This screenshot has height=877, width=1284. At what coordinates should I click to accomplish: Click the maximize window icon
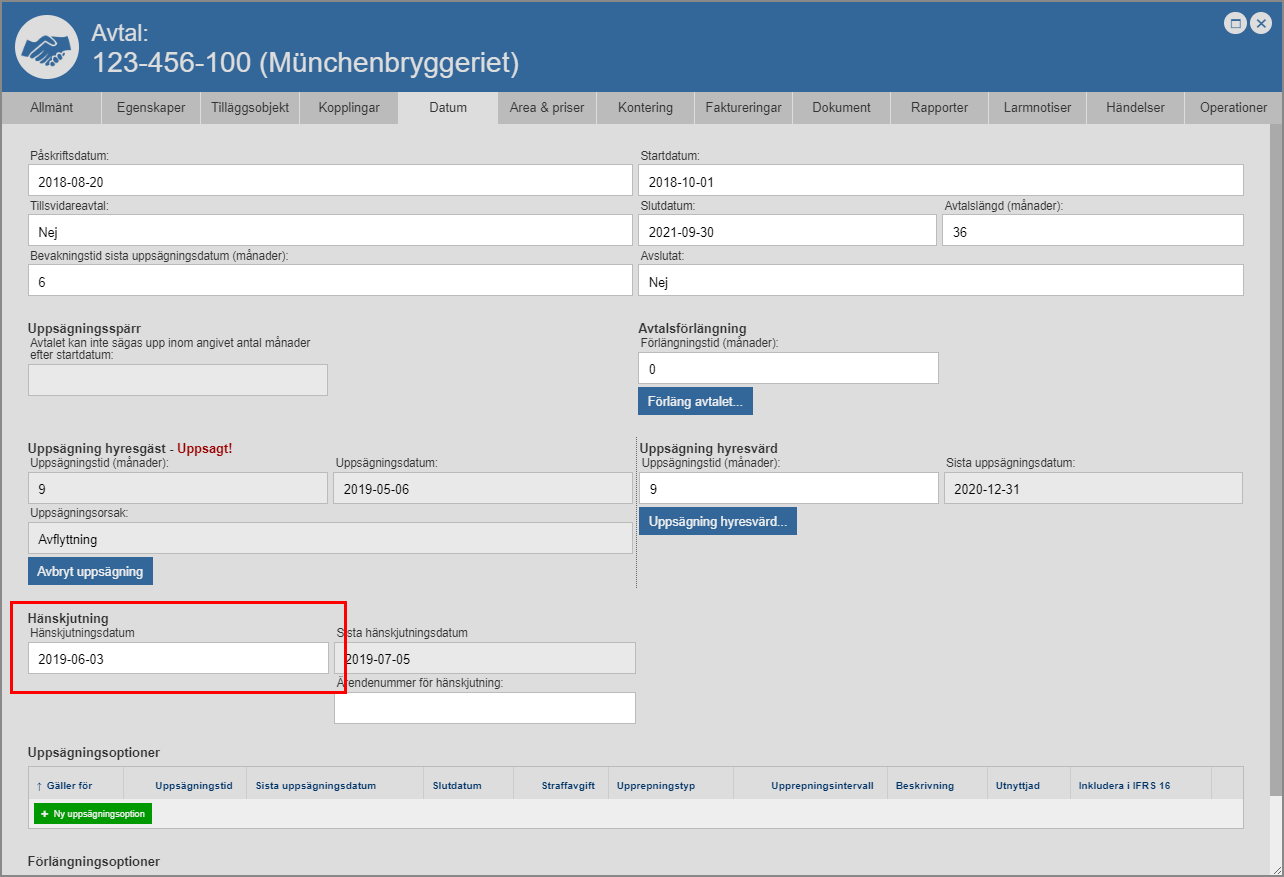click(1236, 23)
